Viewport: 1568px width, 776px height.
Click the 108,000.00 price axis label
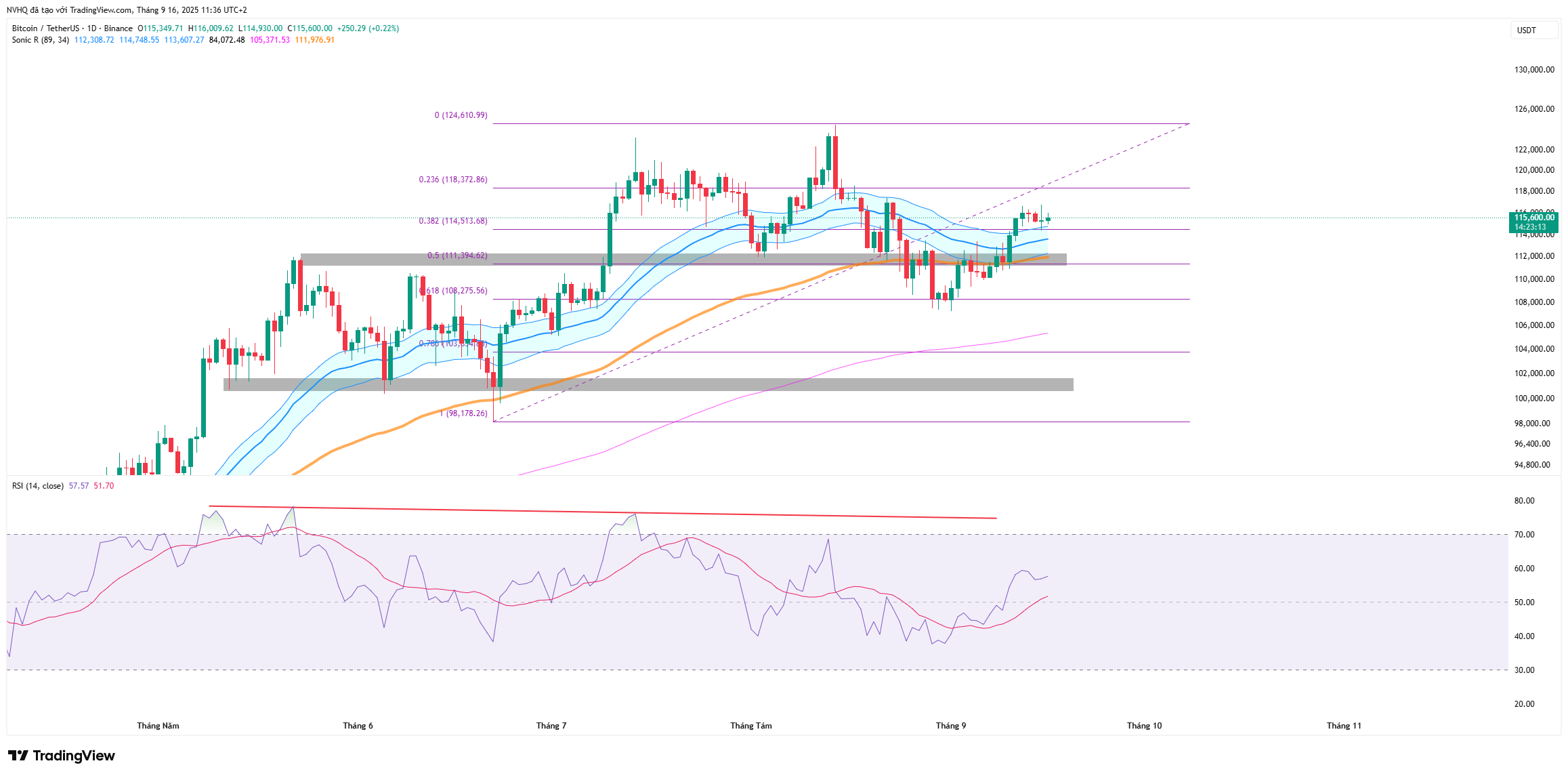[1534, 302]
